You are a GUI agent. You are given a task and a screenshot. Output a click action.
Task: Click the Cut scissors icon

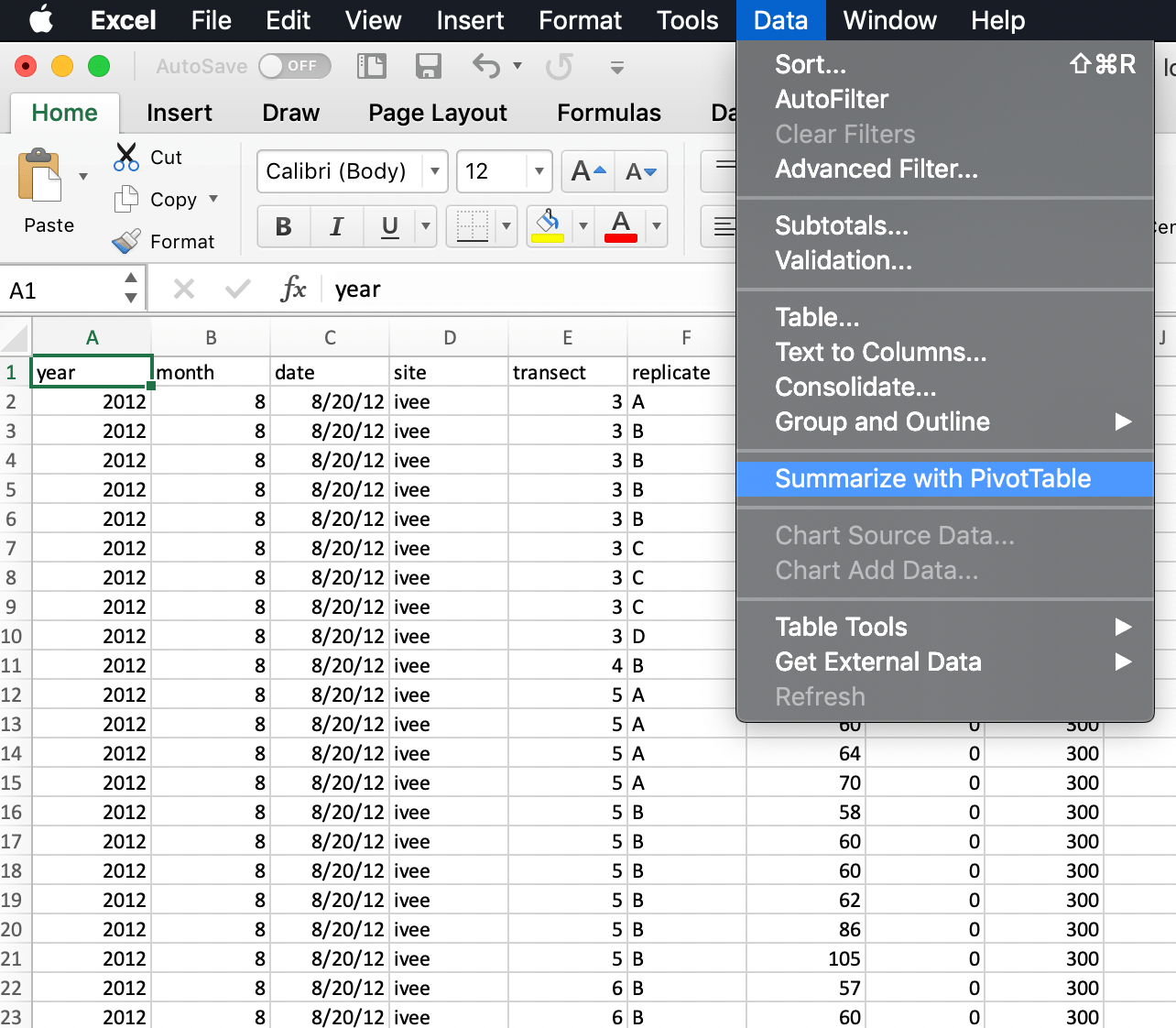(125, 156)
